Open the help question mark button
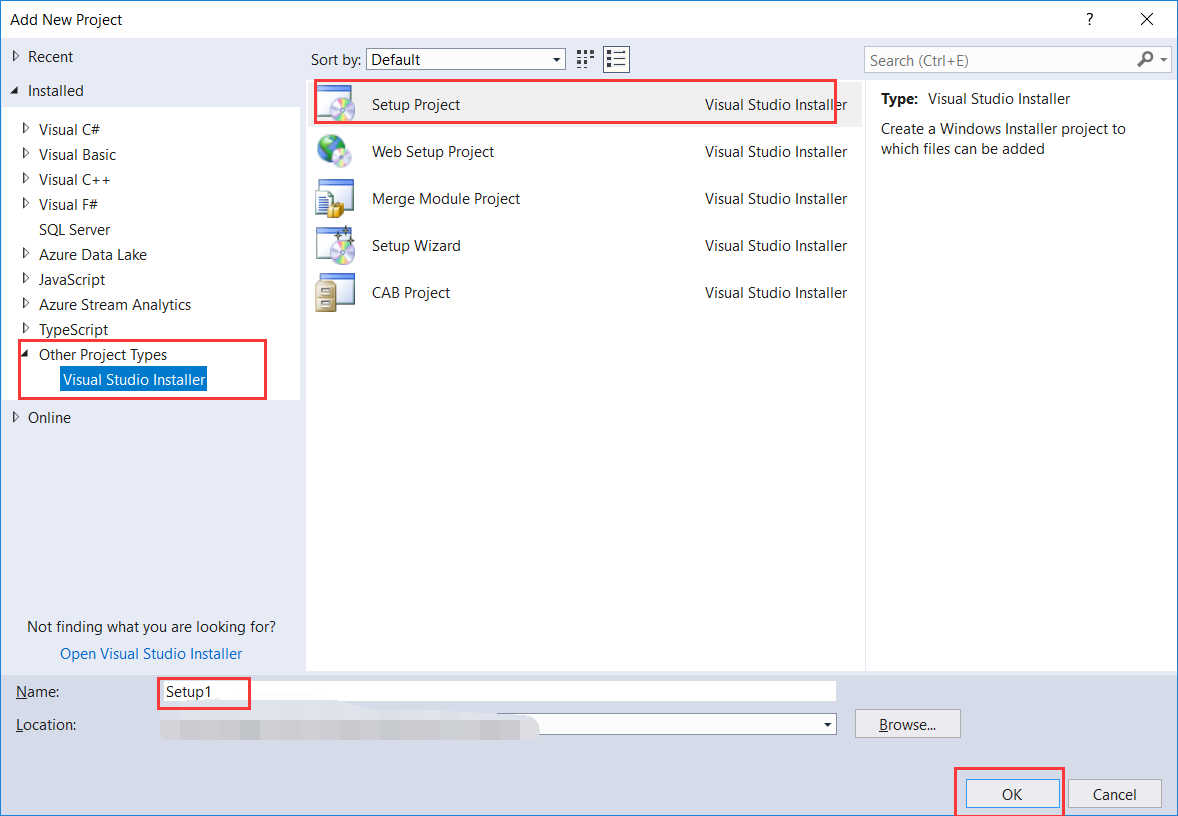 pyautogui.click(x=1089, y=20)
